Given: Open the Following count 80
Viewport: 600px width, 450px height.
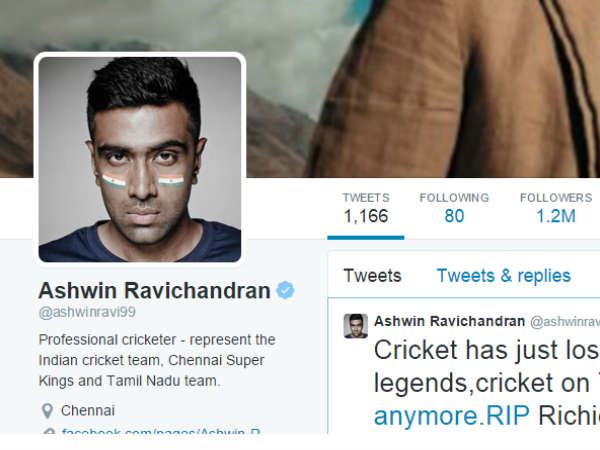Looking at the screenshot, I should point(454,209).
